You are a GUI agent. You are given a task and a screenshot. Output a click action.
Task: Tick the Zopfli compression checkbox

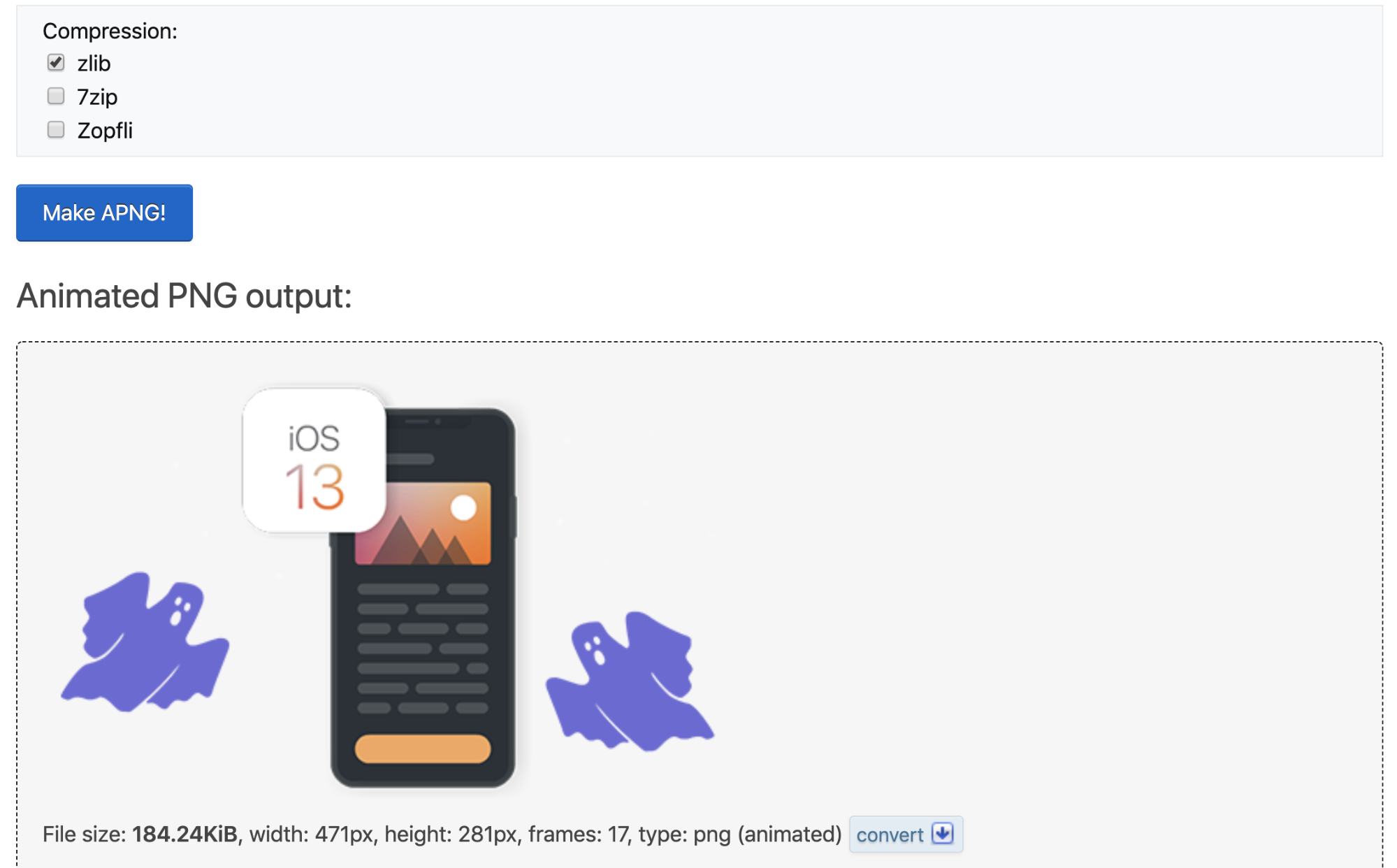[56, 129]
